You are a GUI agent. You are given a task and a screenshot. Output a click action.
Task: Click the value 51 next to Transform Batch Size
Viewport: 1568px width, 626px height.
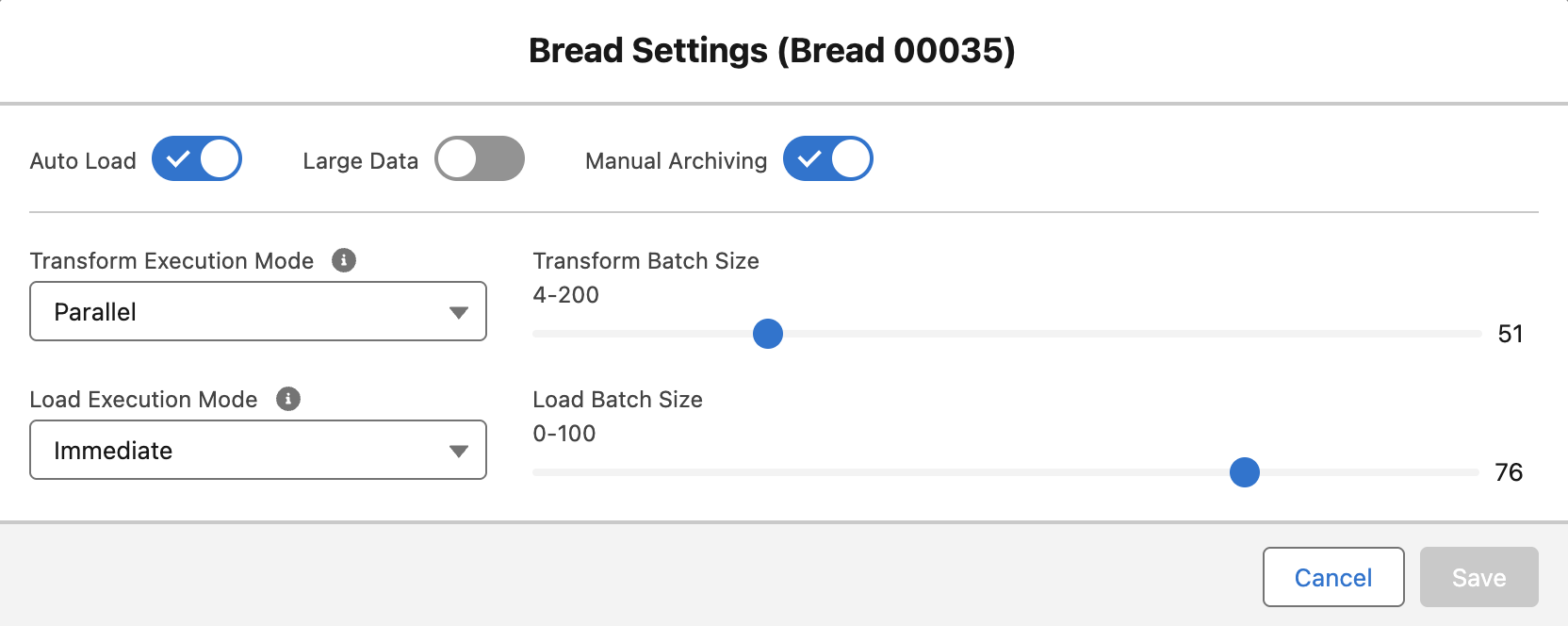pos(1511,333)
